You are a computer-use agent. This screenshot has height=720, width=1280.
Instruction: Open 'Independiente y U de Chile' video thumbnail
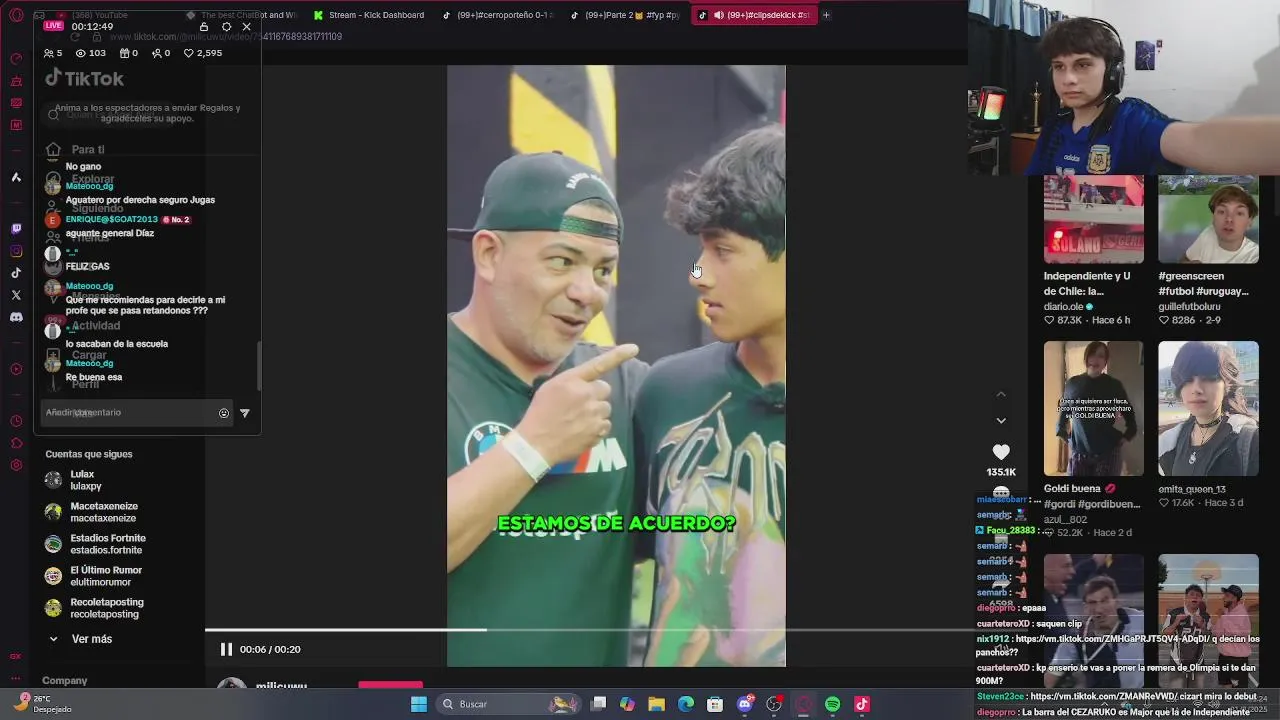tap(1093, 220)
